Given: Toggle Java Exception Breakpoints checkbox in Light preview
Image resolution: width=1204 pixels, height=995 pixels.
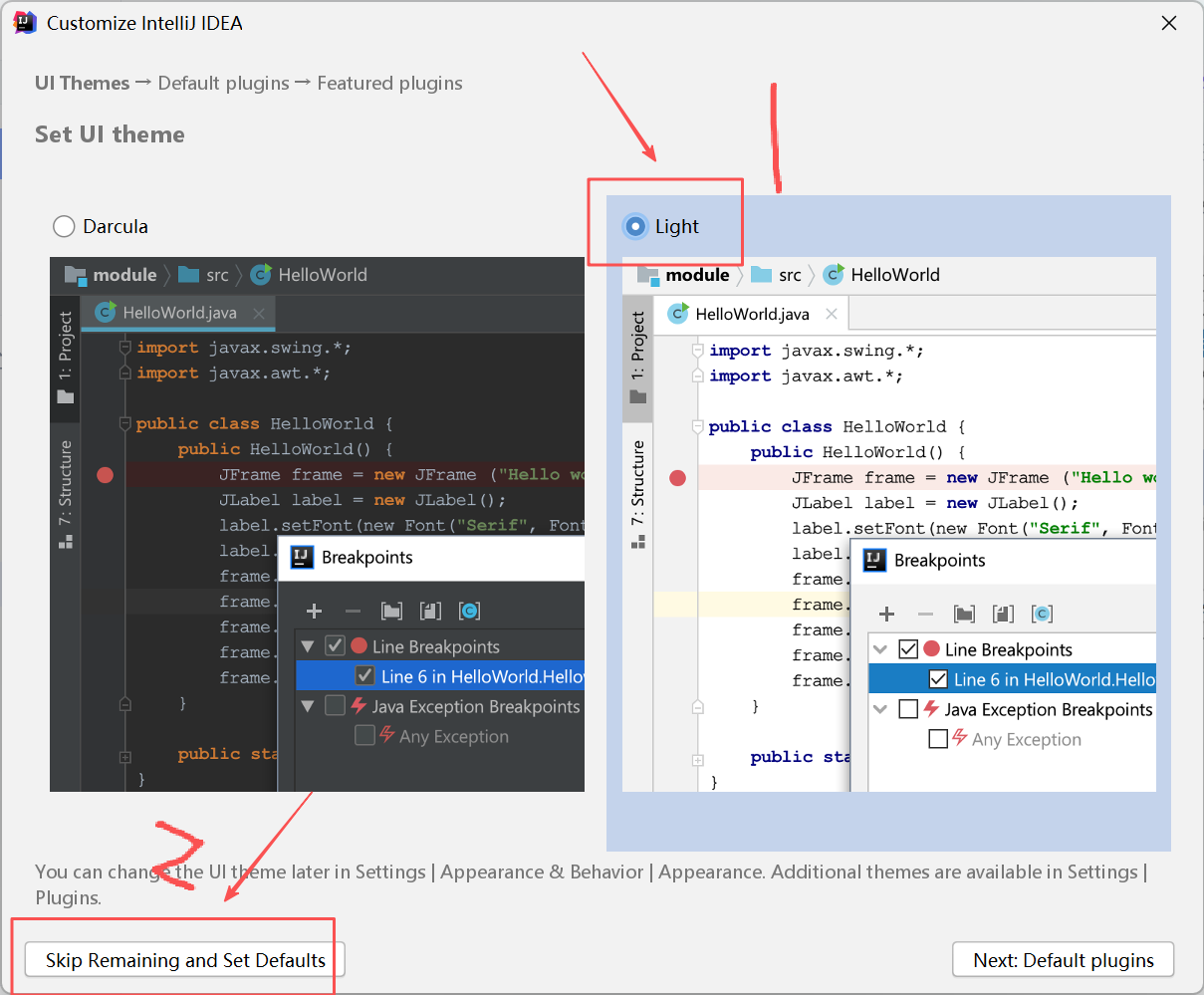Looking at the screenshot, I should click(x=908, y=709).
